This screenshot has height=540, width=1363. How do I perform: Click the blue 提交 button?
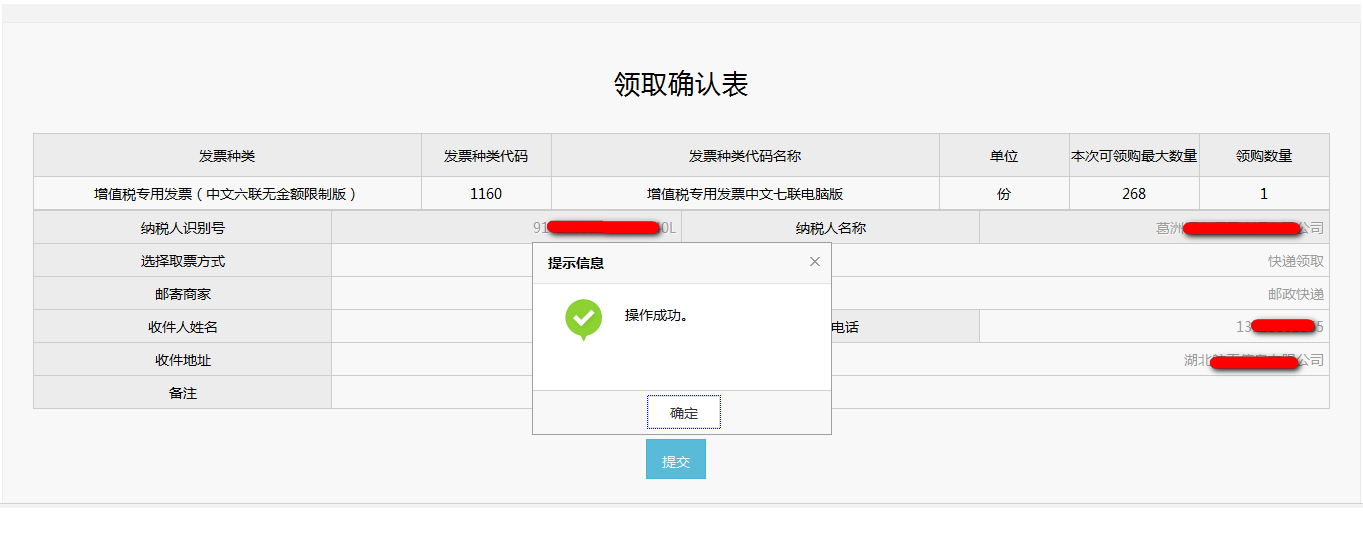point(676,459)
